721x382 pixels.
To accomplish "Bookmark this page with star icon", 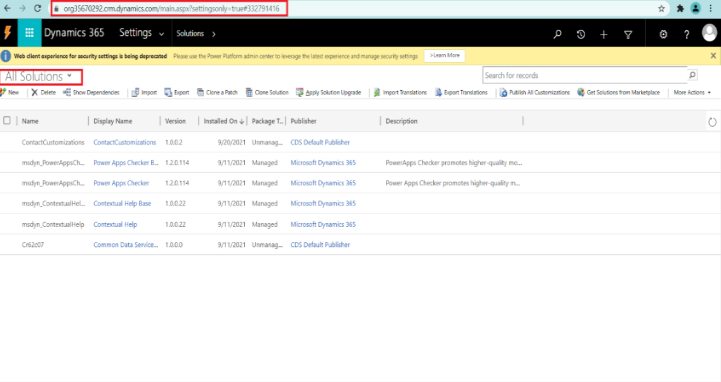I will click(x=661, y=8).
